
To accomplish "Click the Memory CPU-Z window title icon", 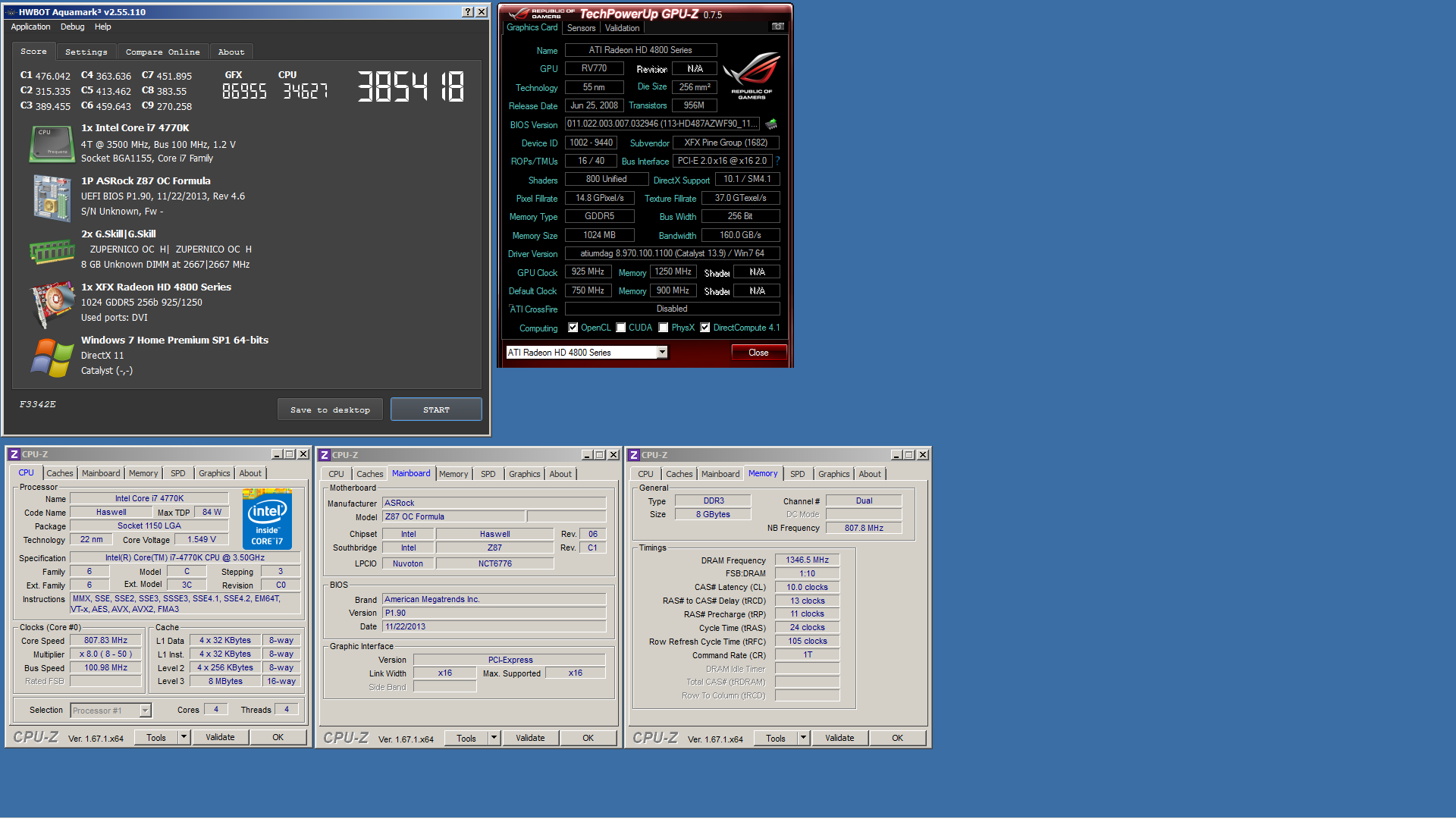I will point(634,455).
